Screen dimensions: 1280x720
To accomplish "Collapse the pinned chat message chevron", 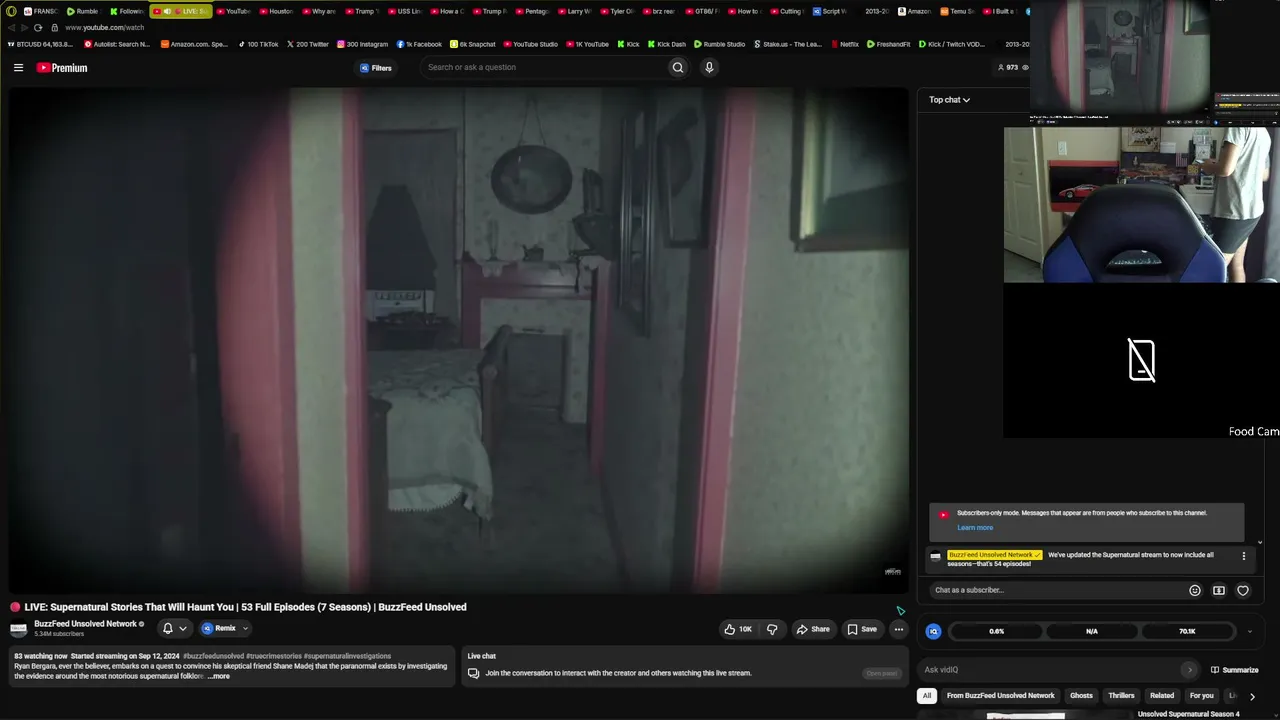I will [1260, 543].
